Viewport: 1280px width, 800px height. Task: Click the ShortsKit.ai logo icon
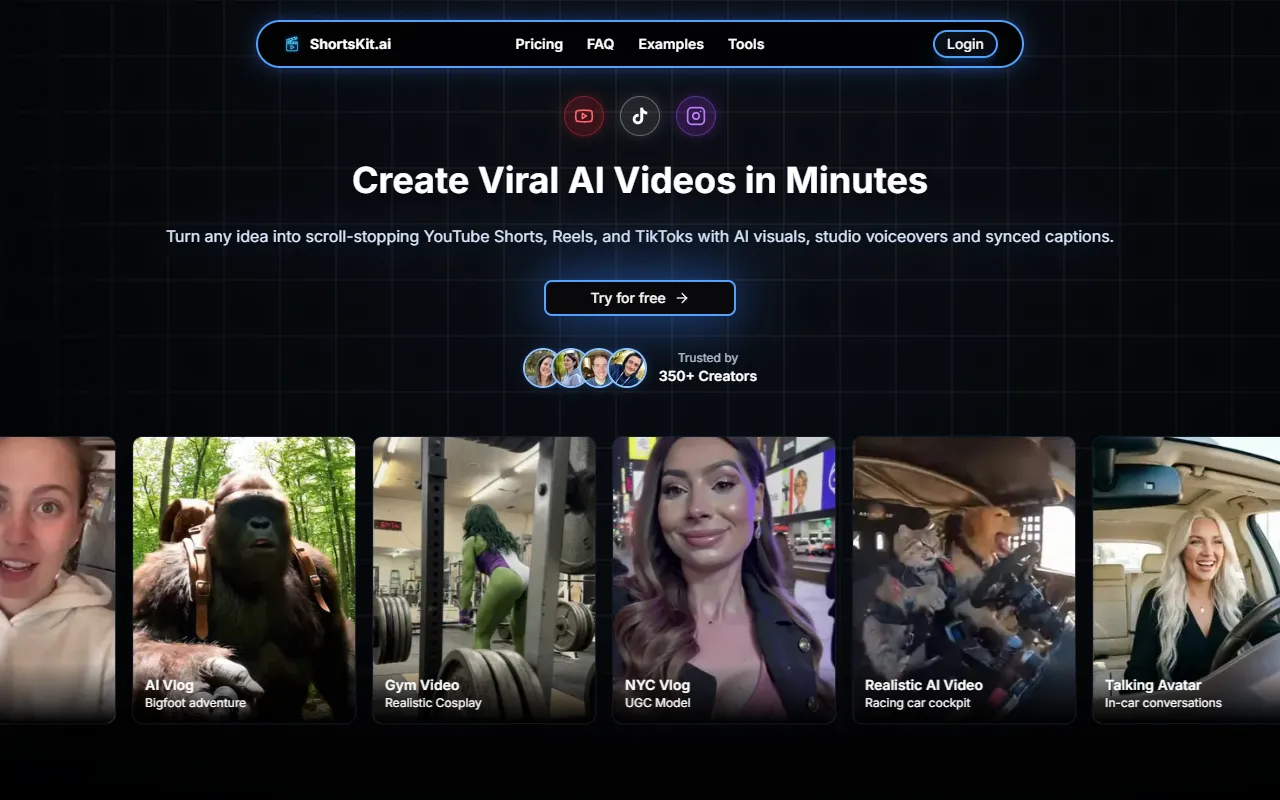tap(292, 44)
